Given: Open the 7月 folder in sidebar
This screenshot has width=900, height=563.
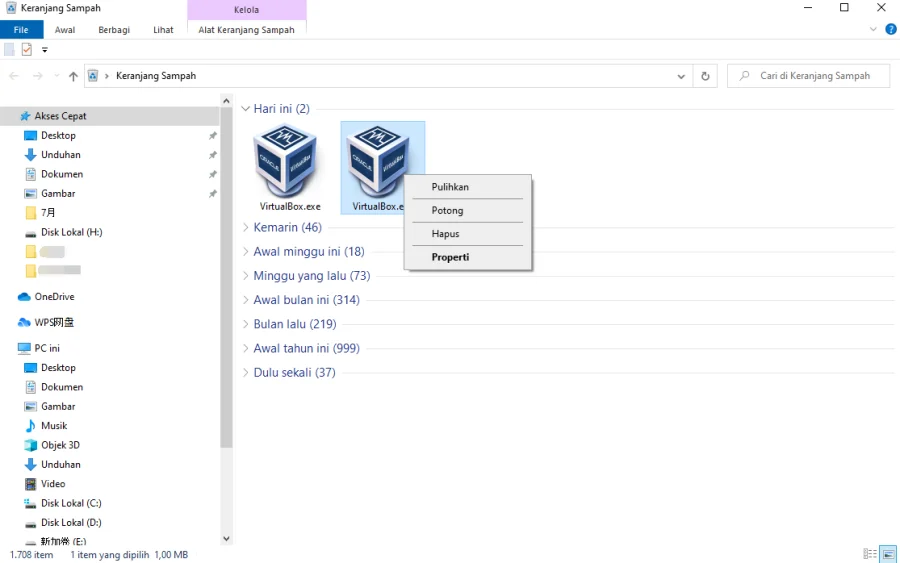Looking at the screenshot, I should coord(48,213).
